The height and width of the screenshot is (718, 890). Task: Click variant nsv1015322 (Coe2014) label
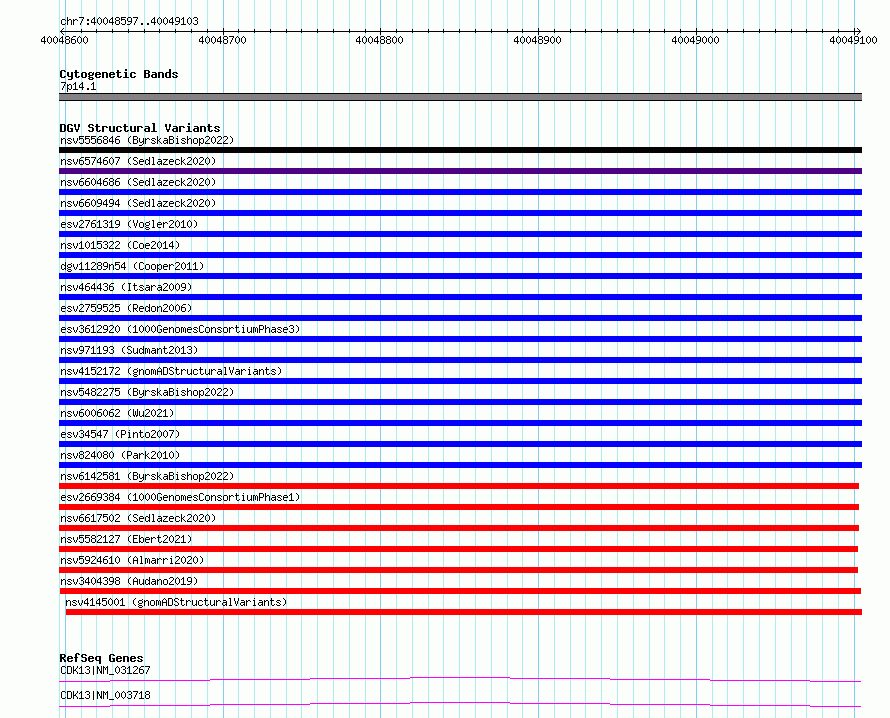(120, 245)
